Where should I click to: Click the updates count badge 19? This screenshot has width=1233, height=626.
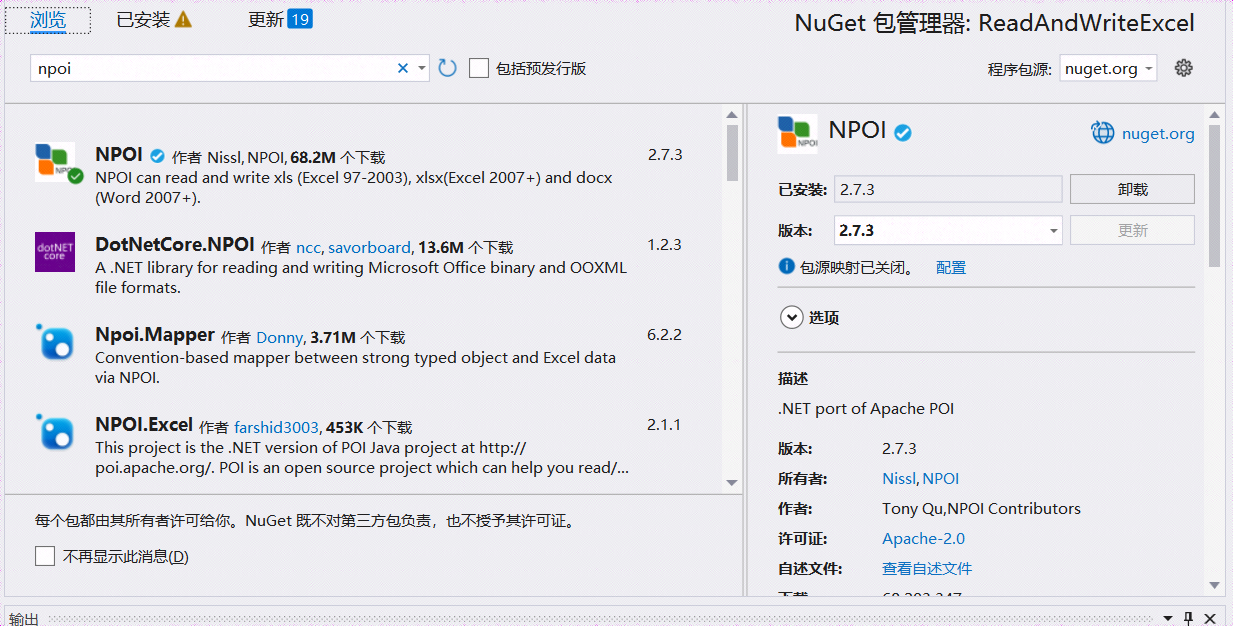coord(300,19)
